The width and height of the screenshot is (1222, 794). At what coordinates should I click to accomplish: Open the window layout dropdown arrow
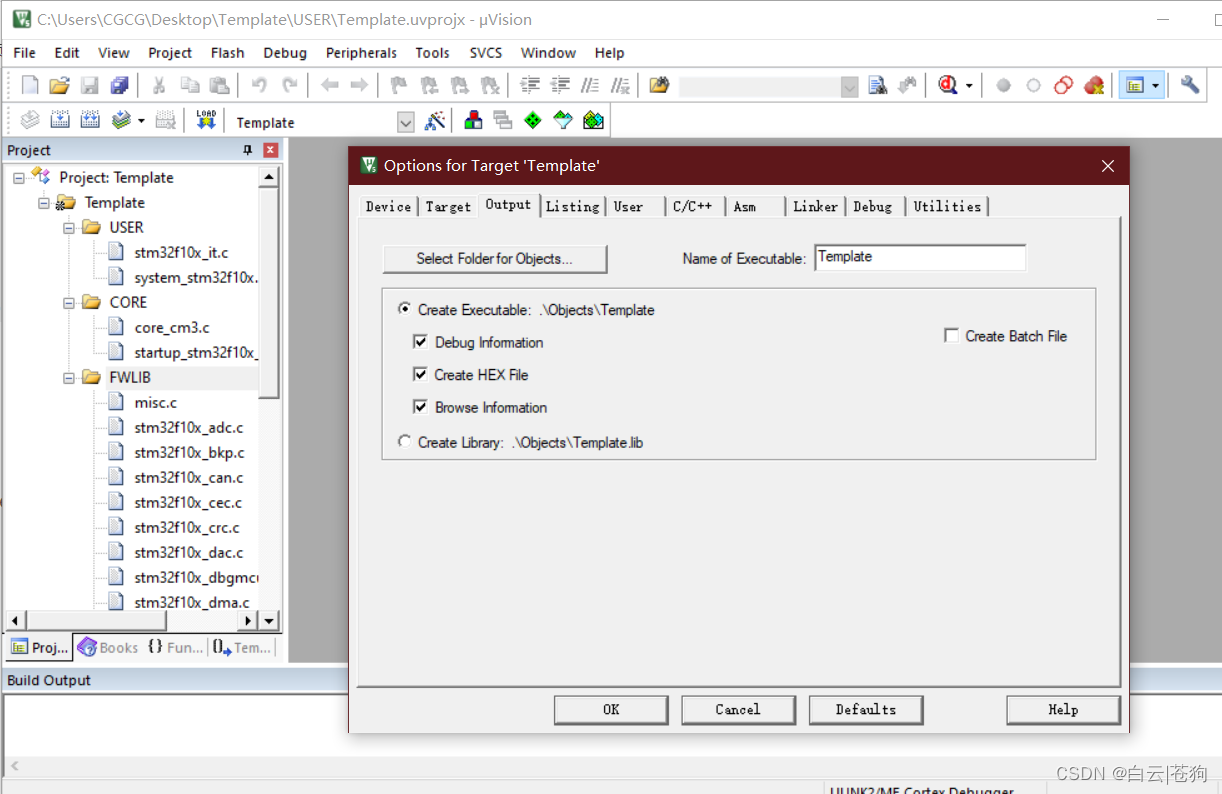[x=1156, y=86]
